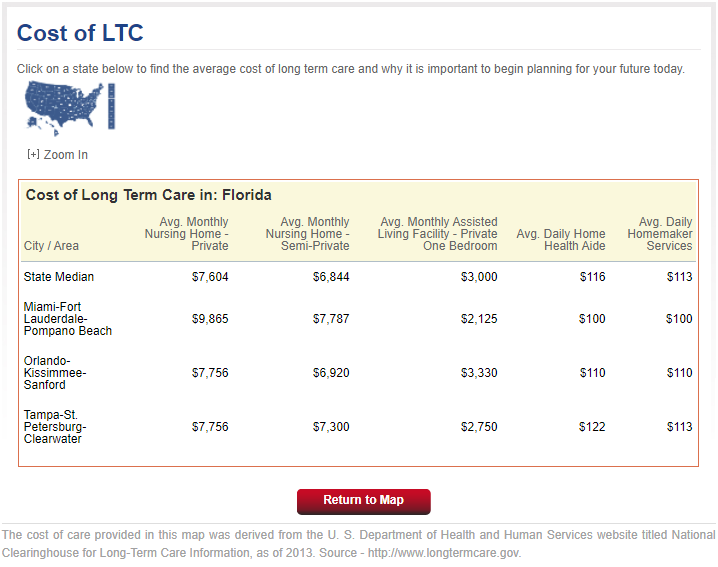Select the City / Area column header
This screenshot has height=567, width=718.
coord(51,246)
